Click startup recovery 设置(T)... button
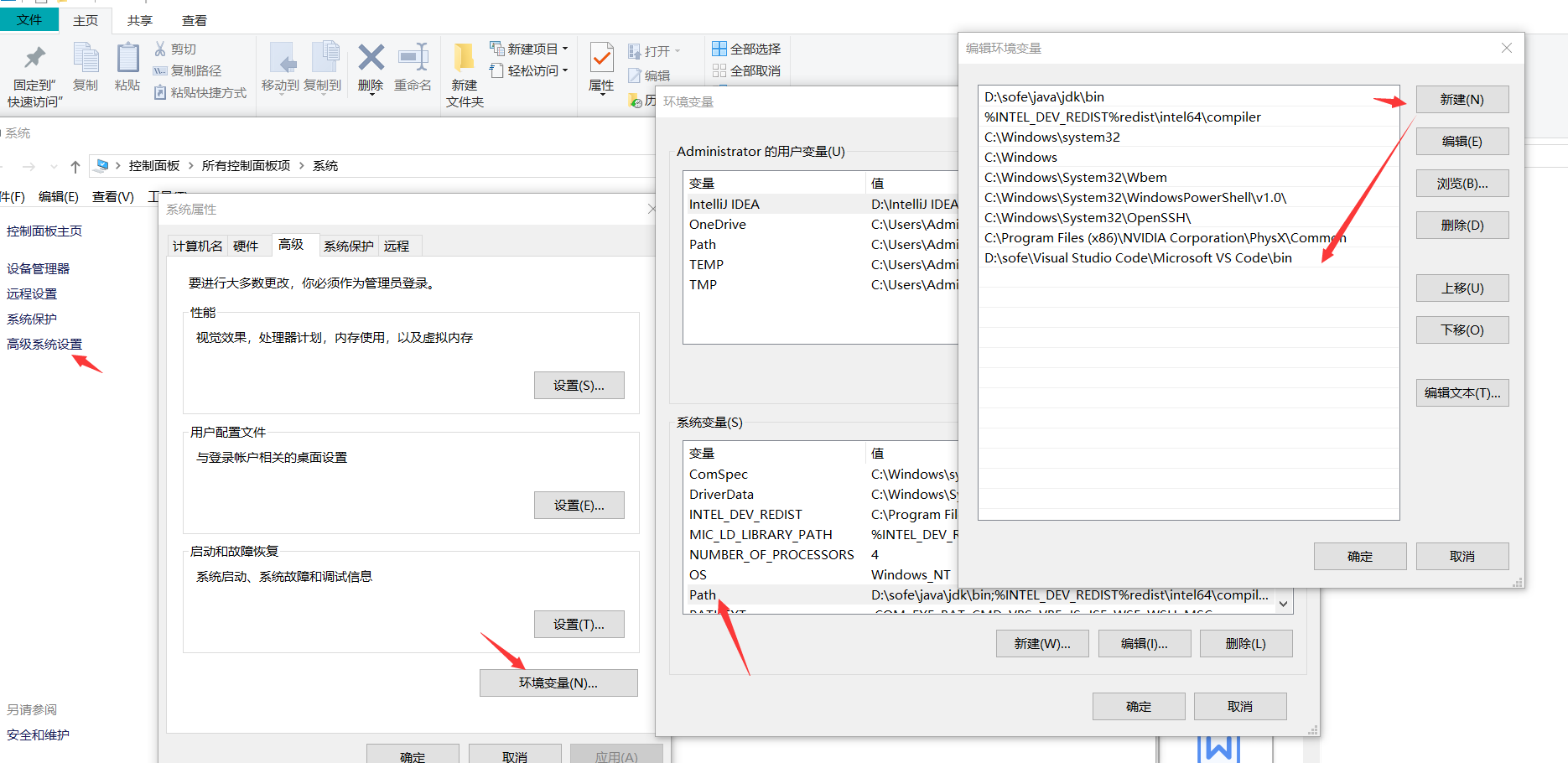This screenshot has width=1568, height=763. [579, 625]
